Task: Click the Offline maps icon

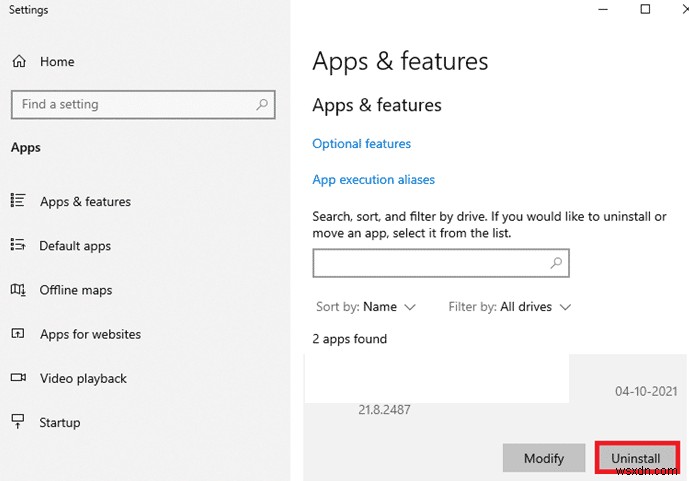Action: point(18,290)
